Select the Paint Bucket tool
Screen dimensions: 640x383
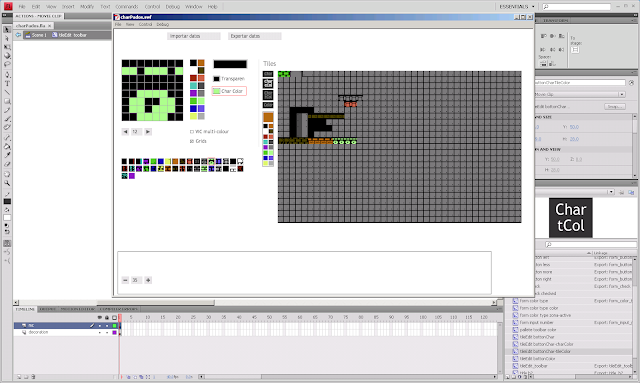[7, 146]
